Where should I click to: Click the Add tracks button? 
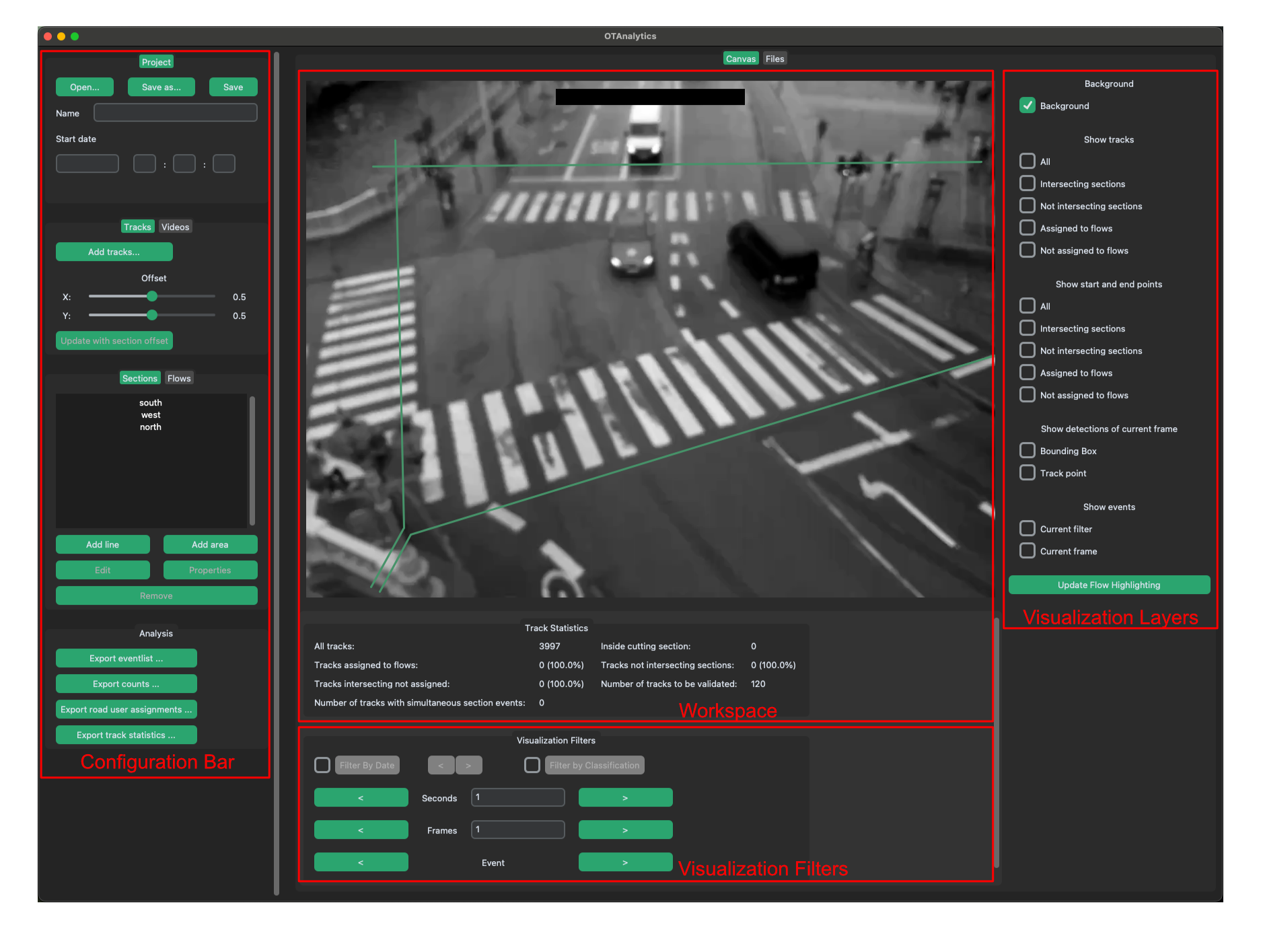pyautogui.click(x=114, y=251)
